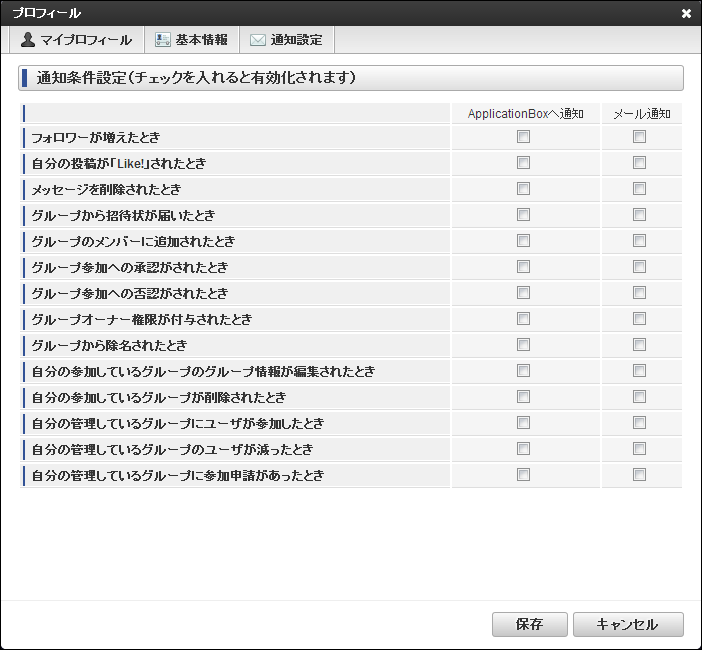Click the メッセージを削除されたとき row label

tap(106, 189)
